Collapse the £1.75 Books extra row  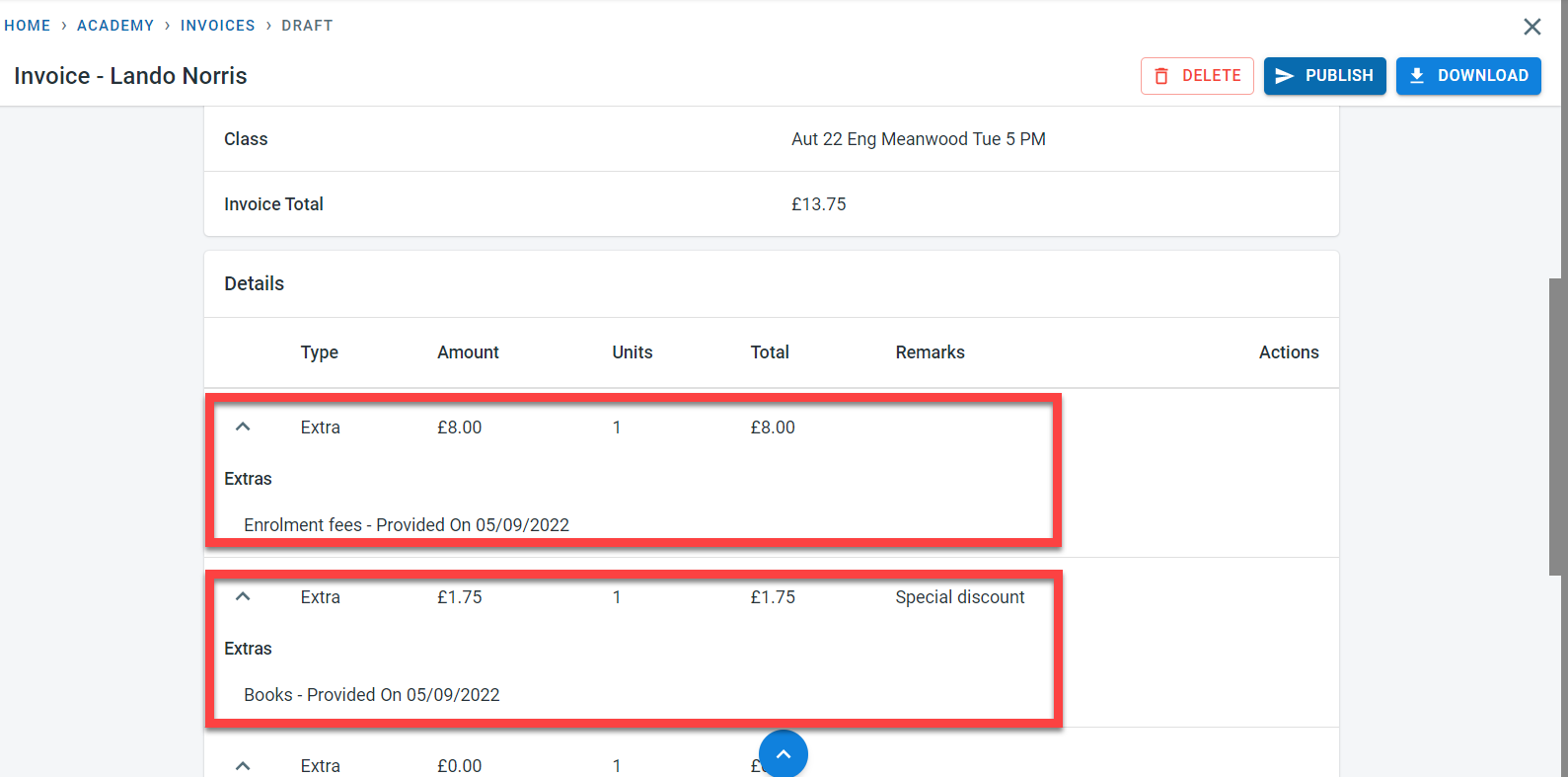point(243,597)
